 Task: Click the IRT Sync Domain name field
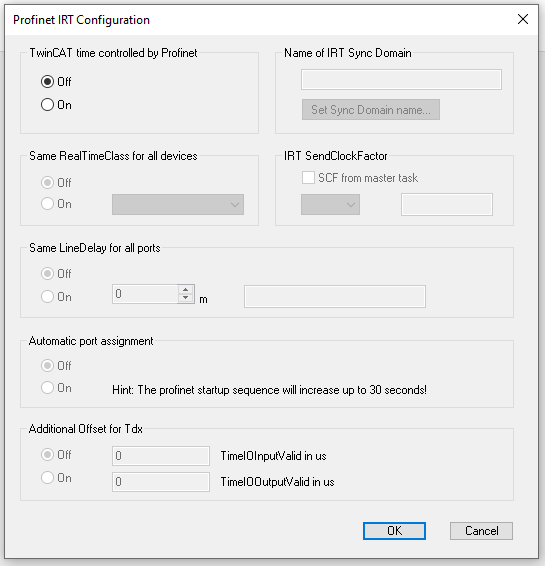tap(401, 79)
